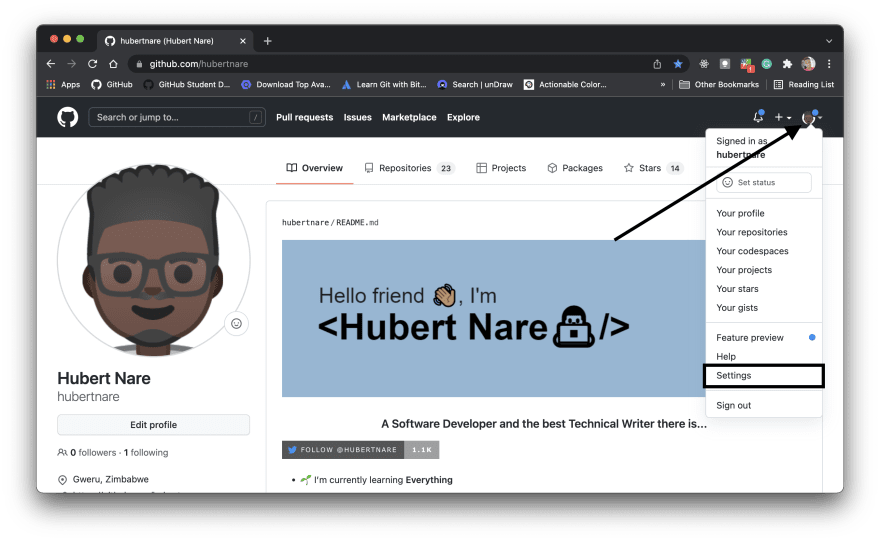Open the Download Top Ava... bookmark
Image resolution: width=880 pixels, height=541 pixels.
pos(286,85)
